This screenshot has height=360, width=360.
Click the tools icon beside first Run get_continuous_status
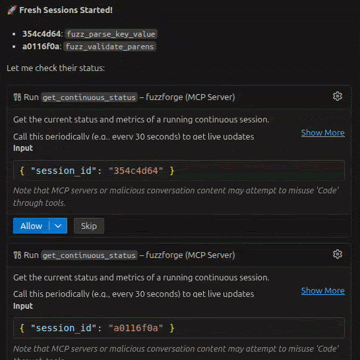17,97
